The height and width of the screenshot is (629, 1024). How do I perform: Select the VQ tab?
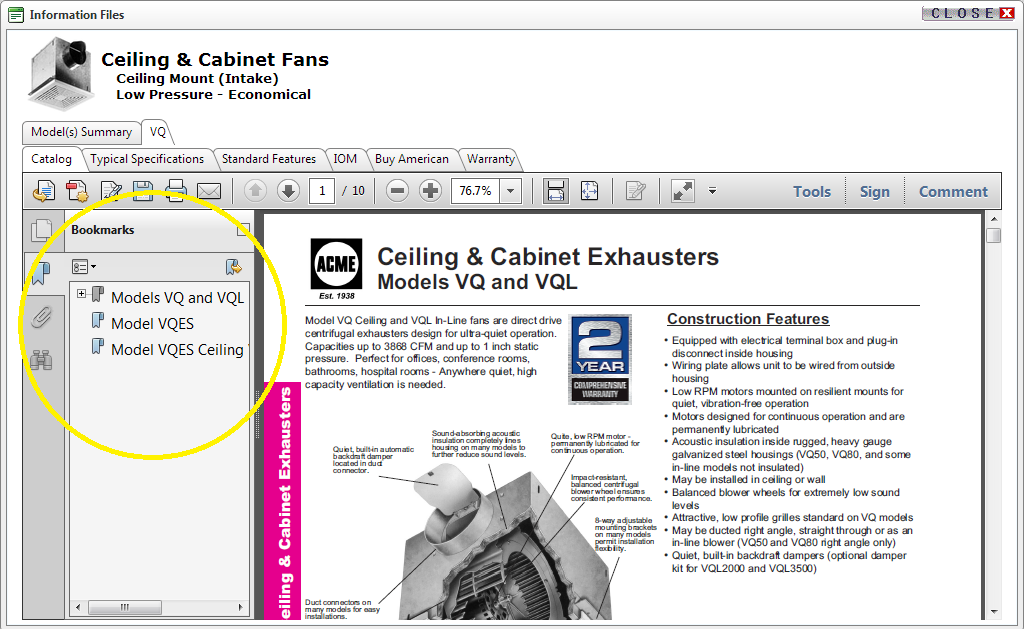click(x=157, y=132)
